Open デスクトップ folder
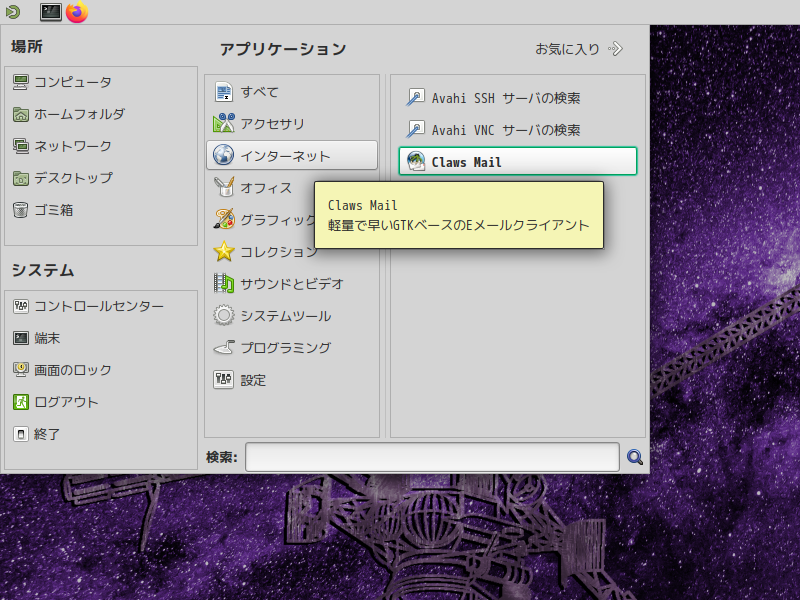The image size is (800, 600). pyautogui.click(x=101, y=178)
